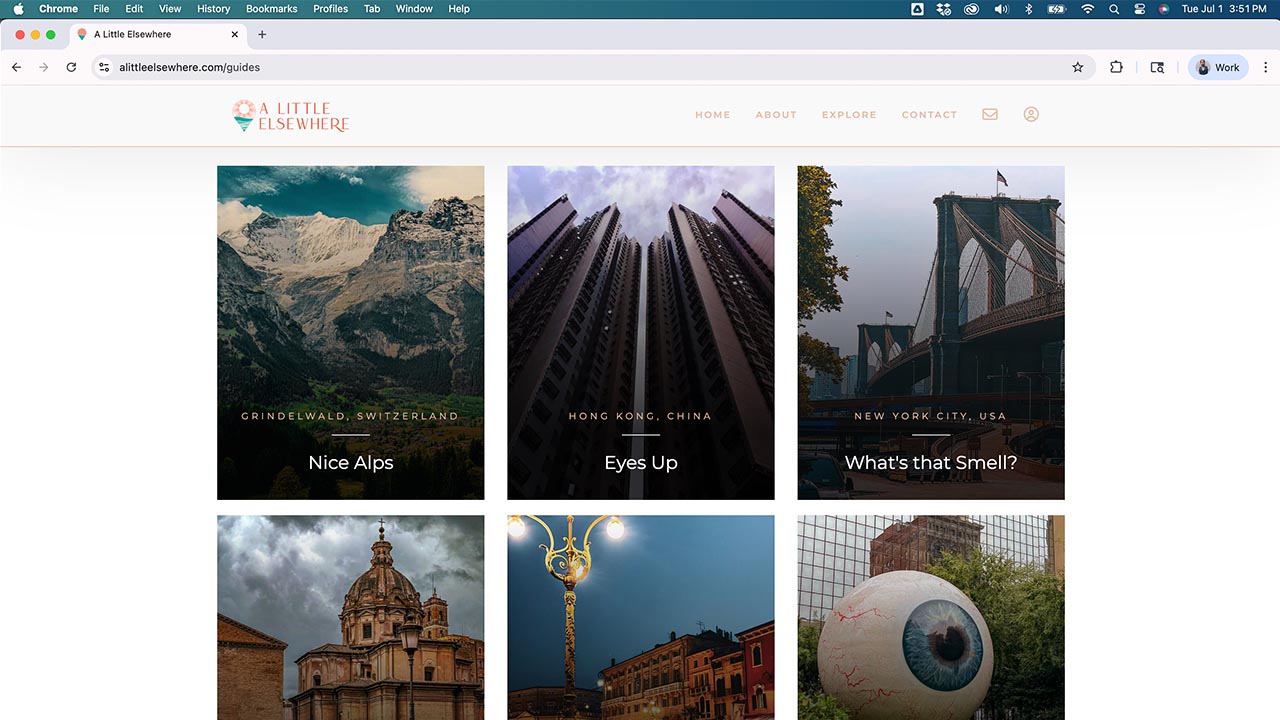The height and width of the screenshot is (720, 1280).
Task: Go back to the previous page
Action: click(16, 67)
